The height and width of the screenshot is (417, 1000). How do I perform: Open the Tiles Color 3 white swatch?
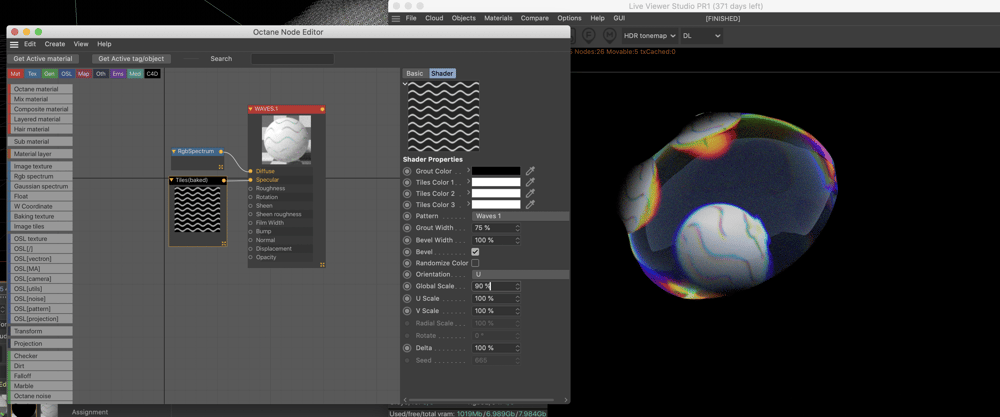click(x=496, y=205)
